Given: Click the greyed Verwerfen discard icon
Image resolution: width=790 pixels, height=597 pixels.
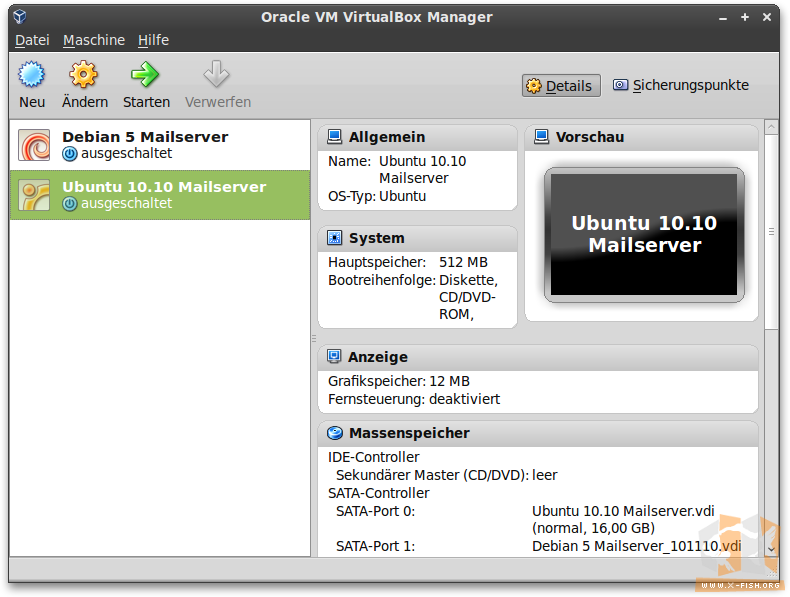Looking at the screenshot, I should tap(217, 75).
